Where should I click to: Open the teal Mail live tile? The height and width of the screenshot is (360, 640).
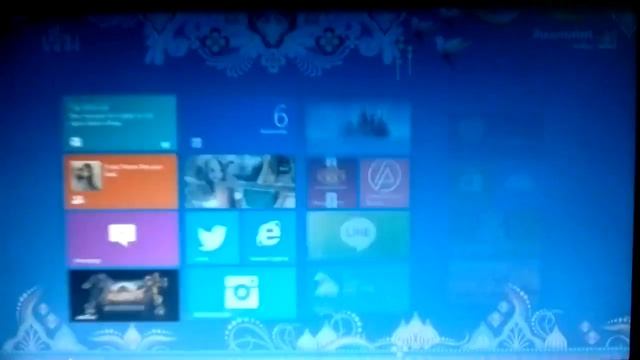120,123
